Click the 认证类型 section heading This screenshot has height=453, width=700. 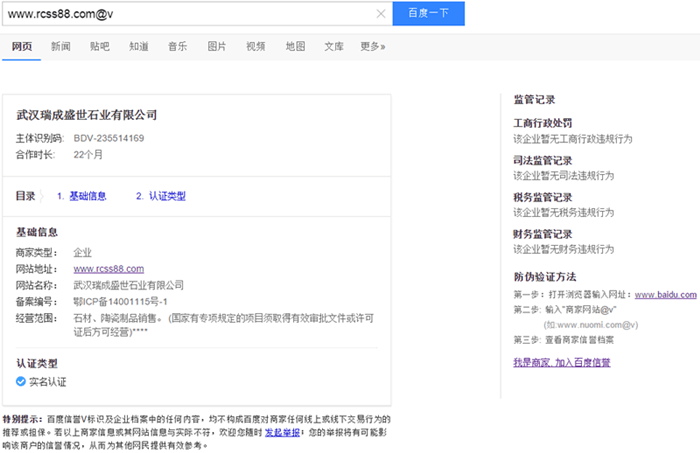click(x=37, y=363)
